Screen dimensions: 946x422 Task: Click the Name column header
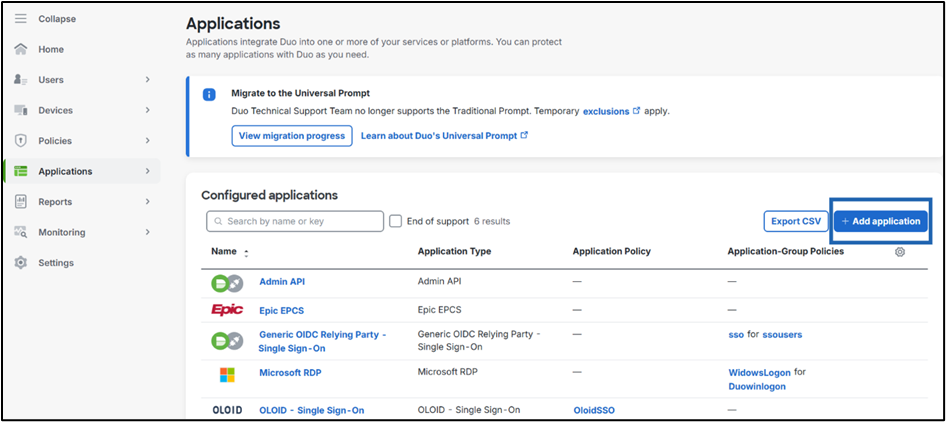pyautogui.click(x=224, y=251)
